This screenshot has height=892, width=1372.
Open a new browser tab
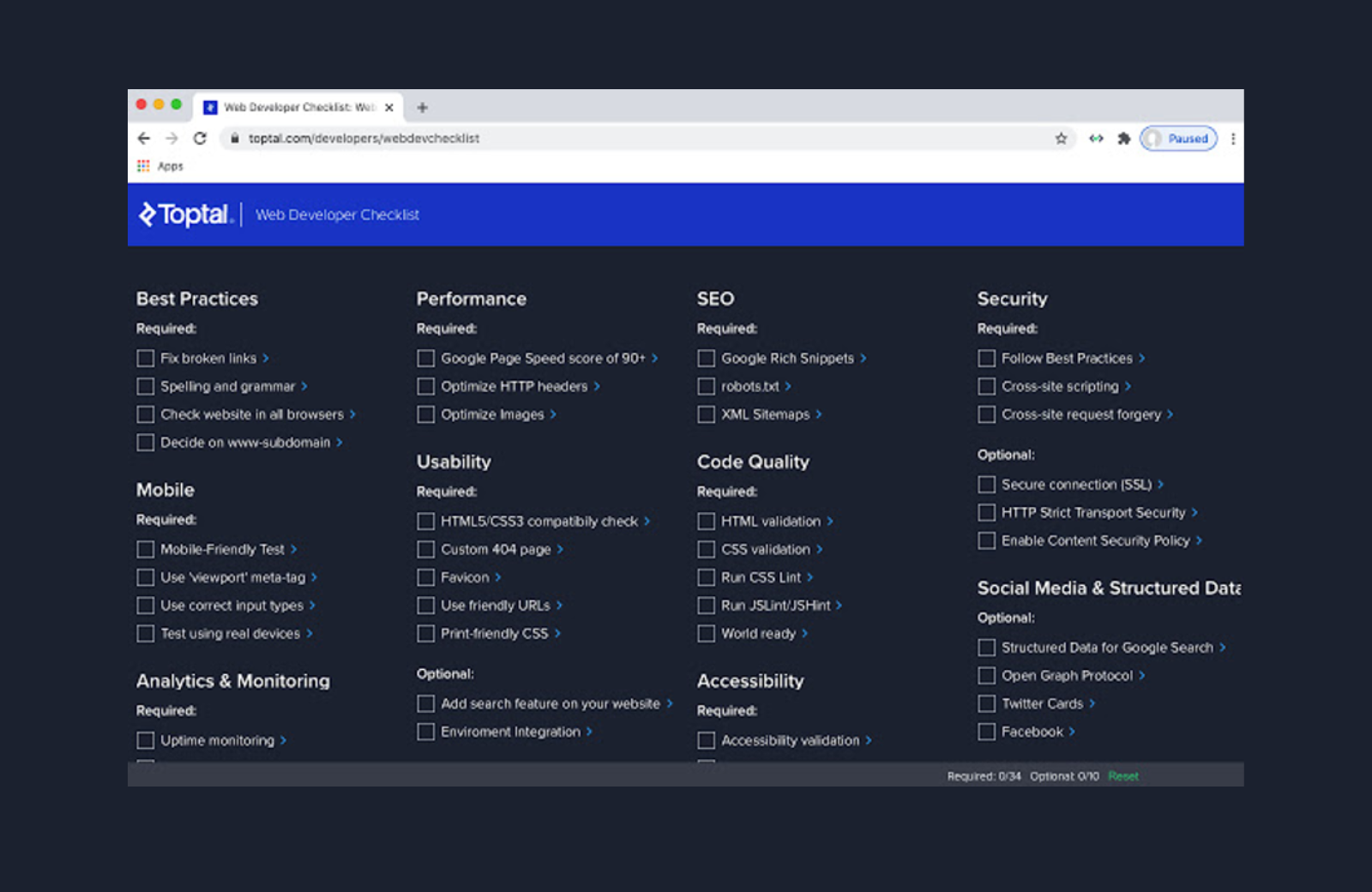(422, 107)
